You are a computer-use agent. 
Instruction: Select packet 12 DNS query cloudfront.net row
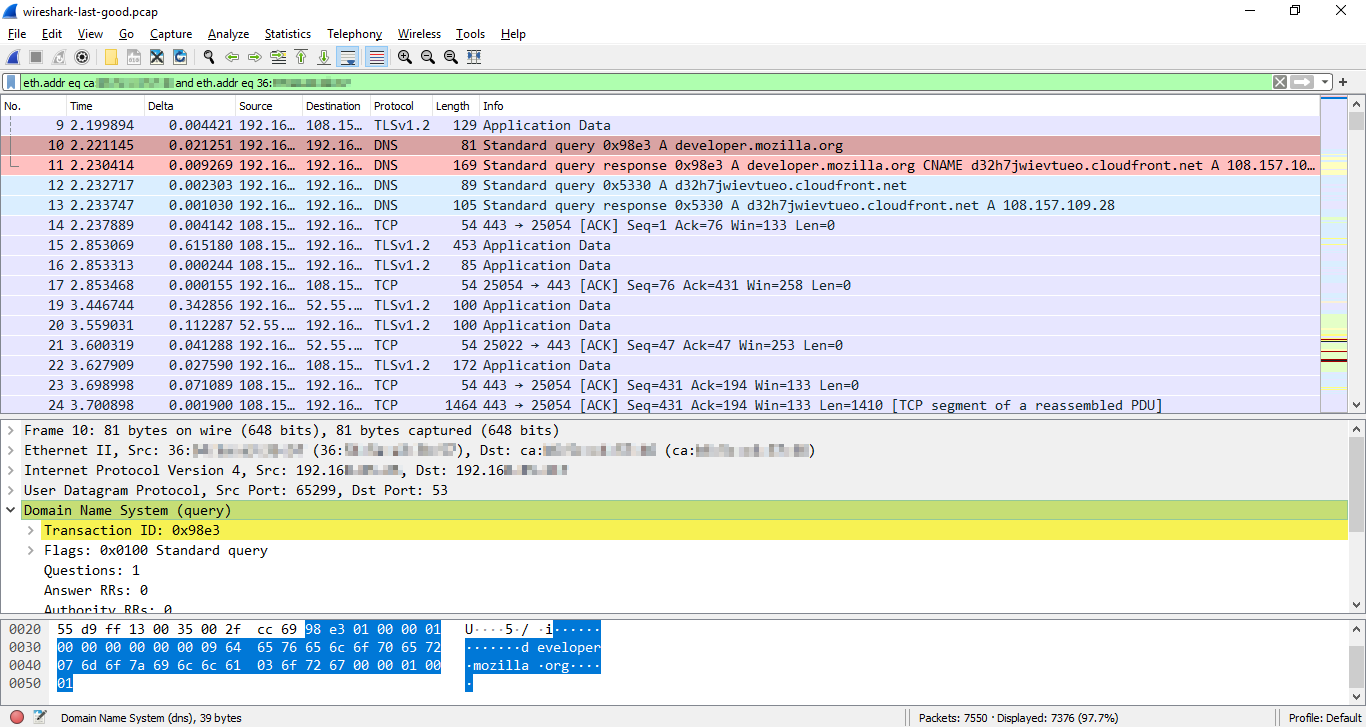660,185
